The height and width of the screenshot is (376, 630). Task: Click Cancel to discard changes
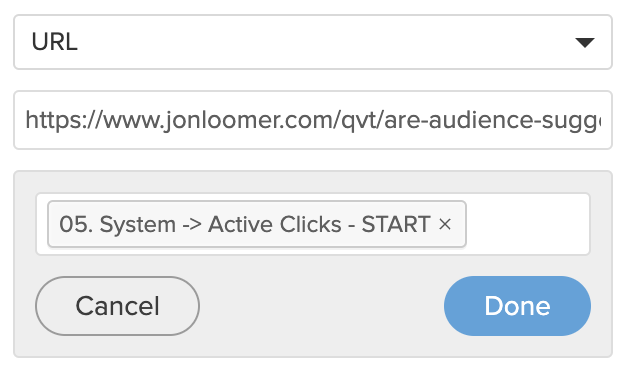point(117,306)
